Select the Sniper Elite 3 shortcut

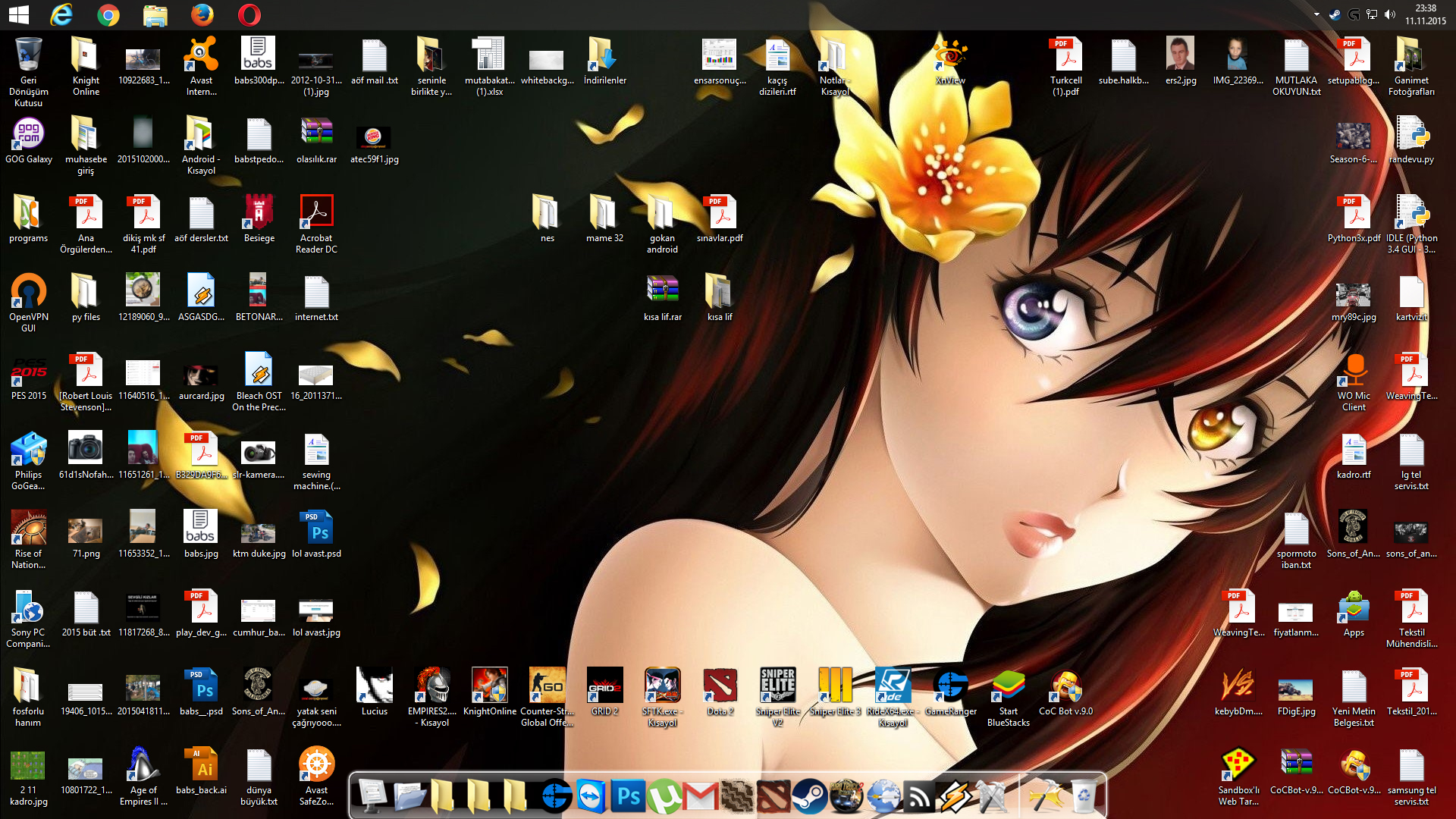coord(836,692)
